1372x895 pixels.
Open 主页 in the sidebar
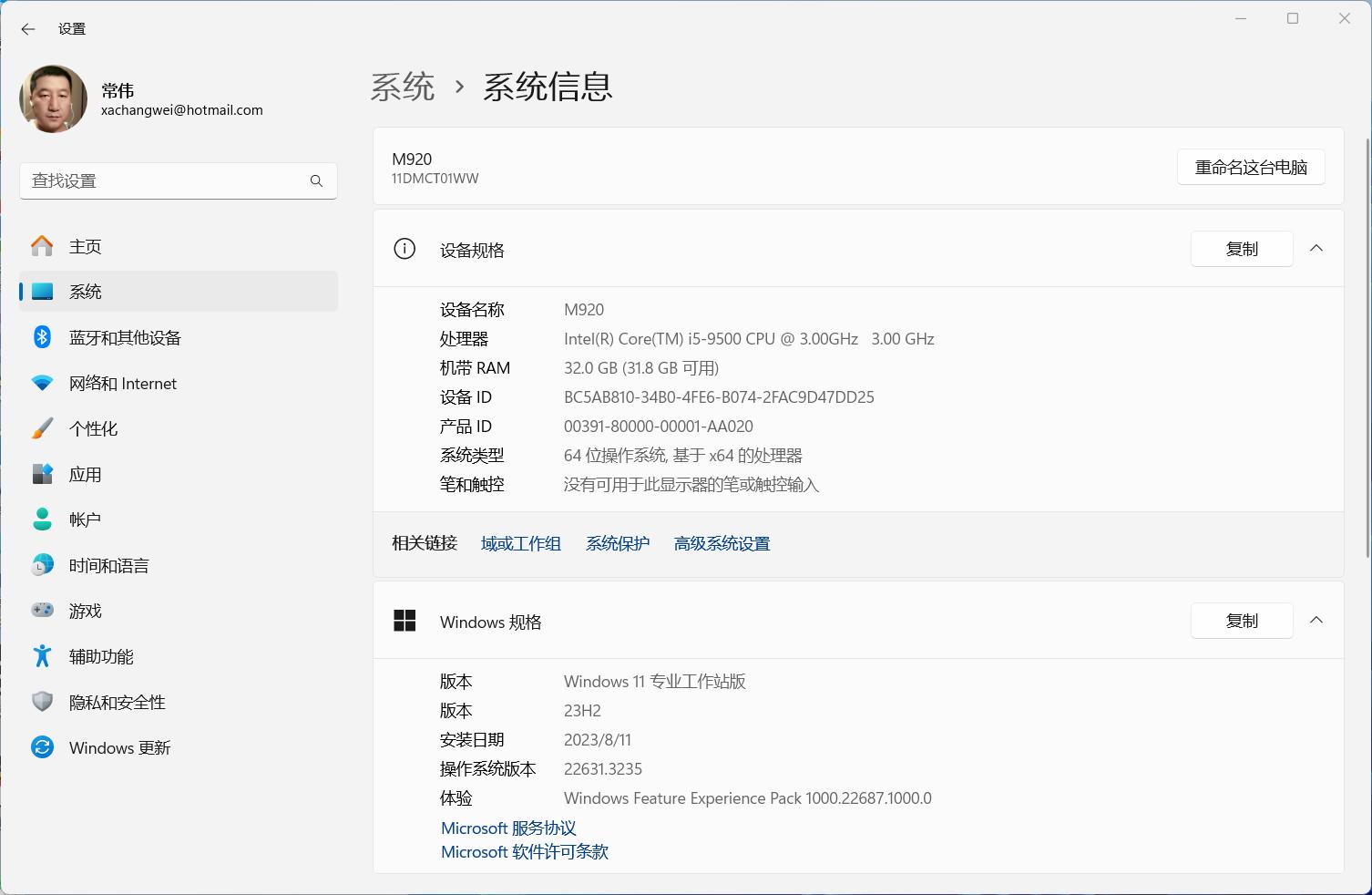(179, 246)
